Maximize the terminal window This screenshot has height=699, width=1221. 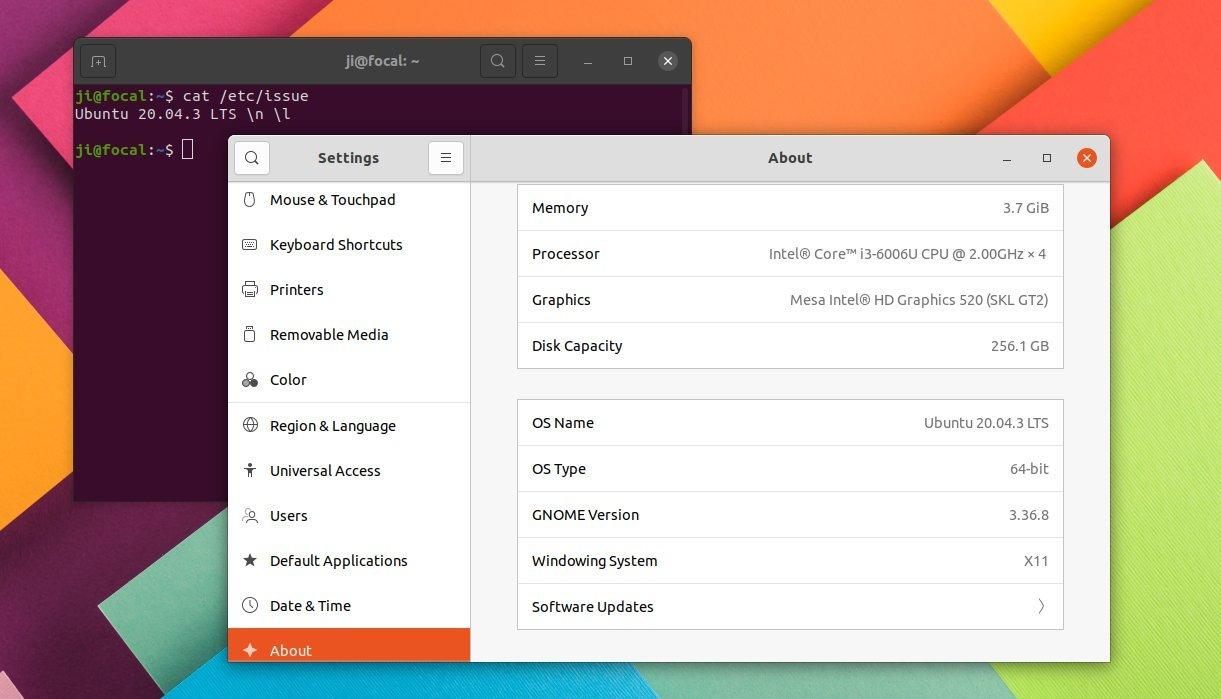(628, 61)
